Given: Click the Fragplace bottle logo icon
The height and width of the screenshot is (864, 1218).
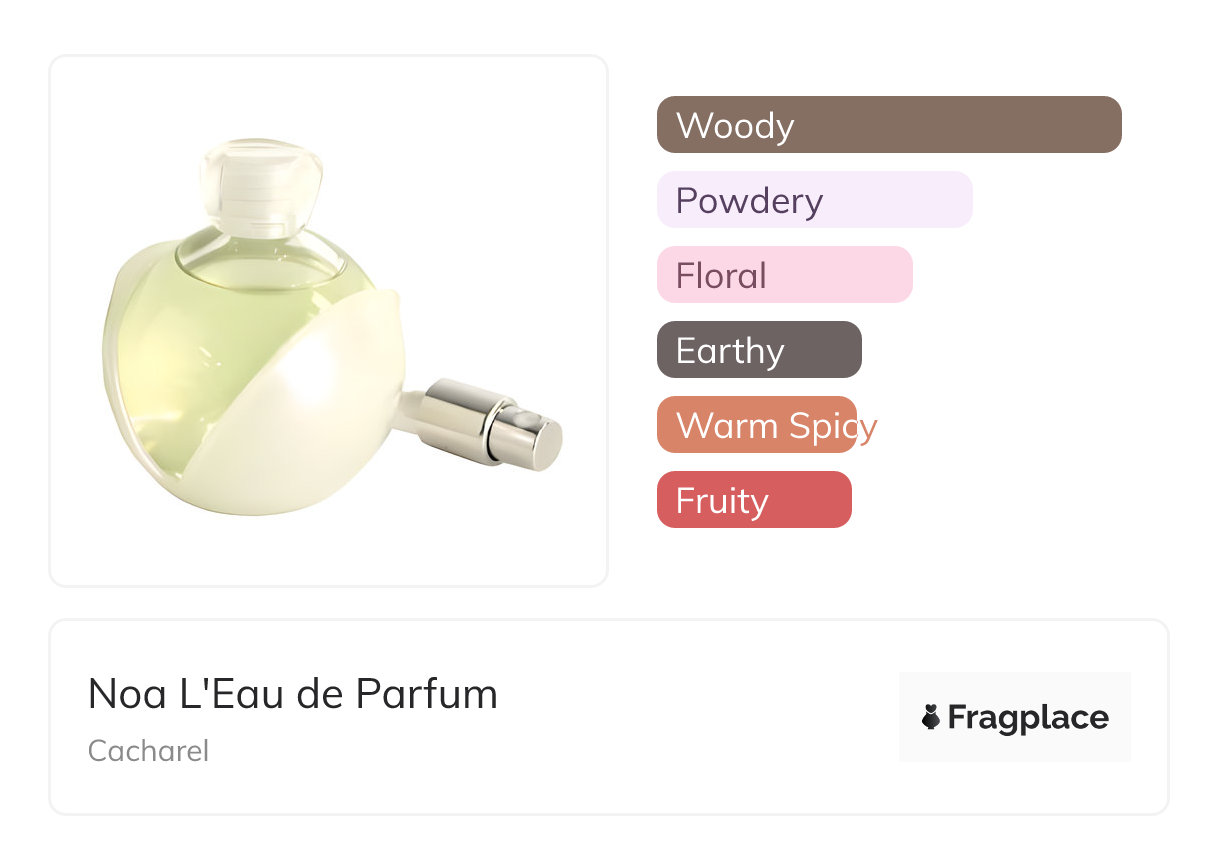Looking at the screenshot, I should (x=931, y=718).
